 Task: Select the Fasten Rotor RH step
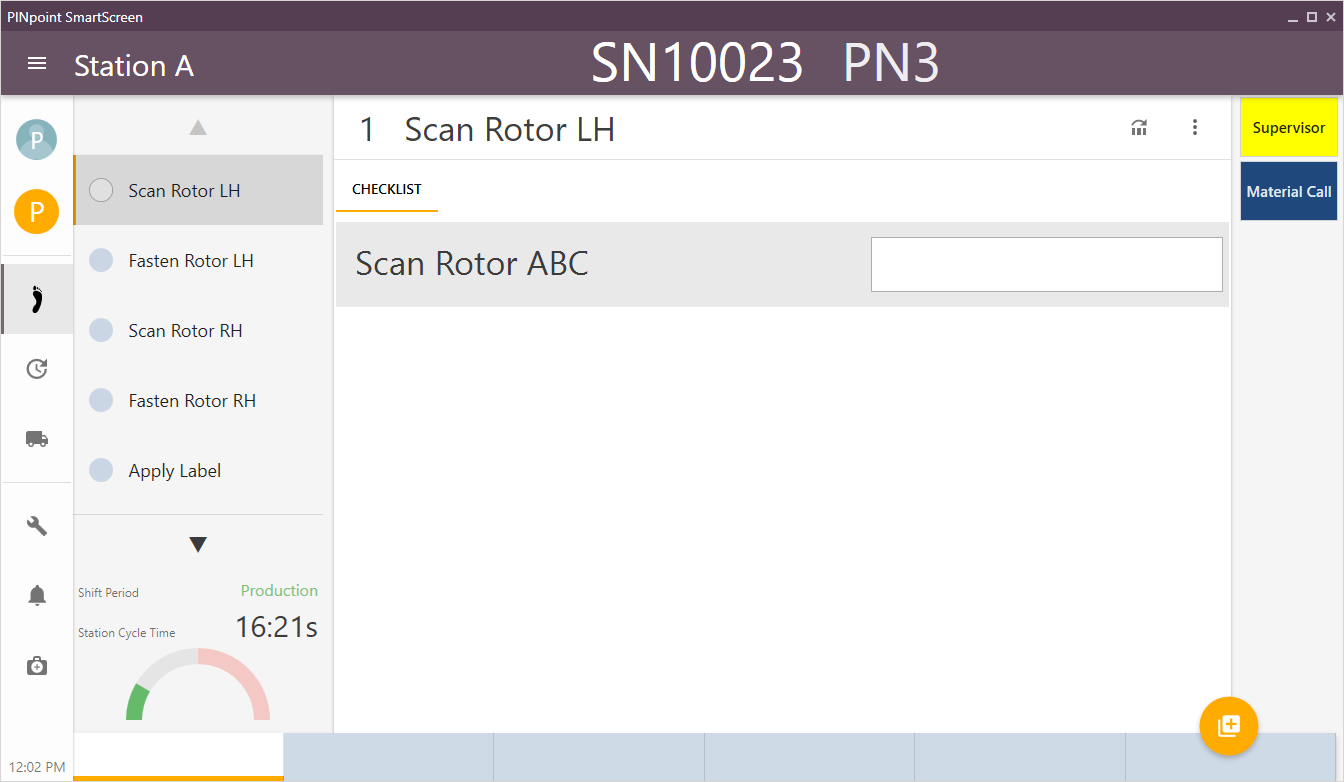(x=198, y=400)
